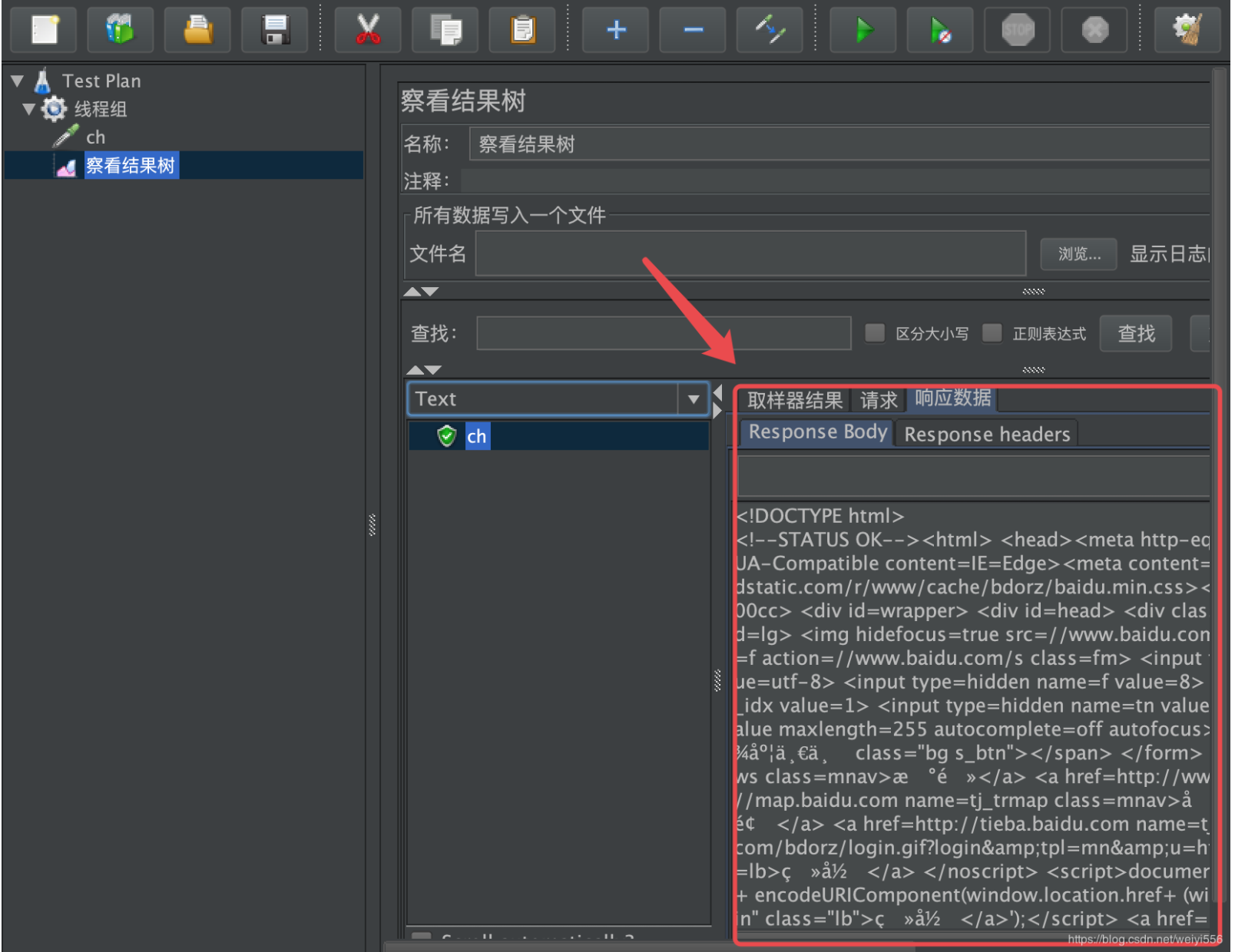Click the 名称 name input field
The width and height of the screenshot is (1235, 952).
839,144
